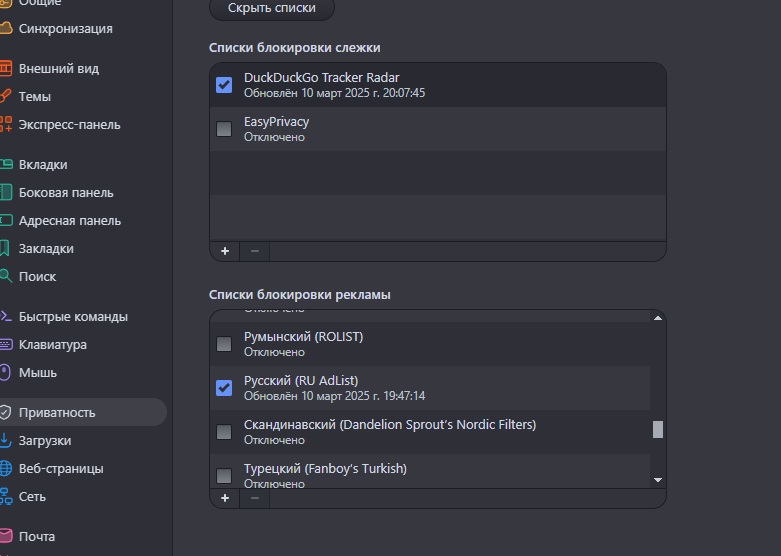Open Экспресс-панель settings
Viewport: 781px width, 556px height.
pyautogui.click(x=69, y=125)
